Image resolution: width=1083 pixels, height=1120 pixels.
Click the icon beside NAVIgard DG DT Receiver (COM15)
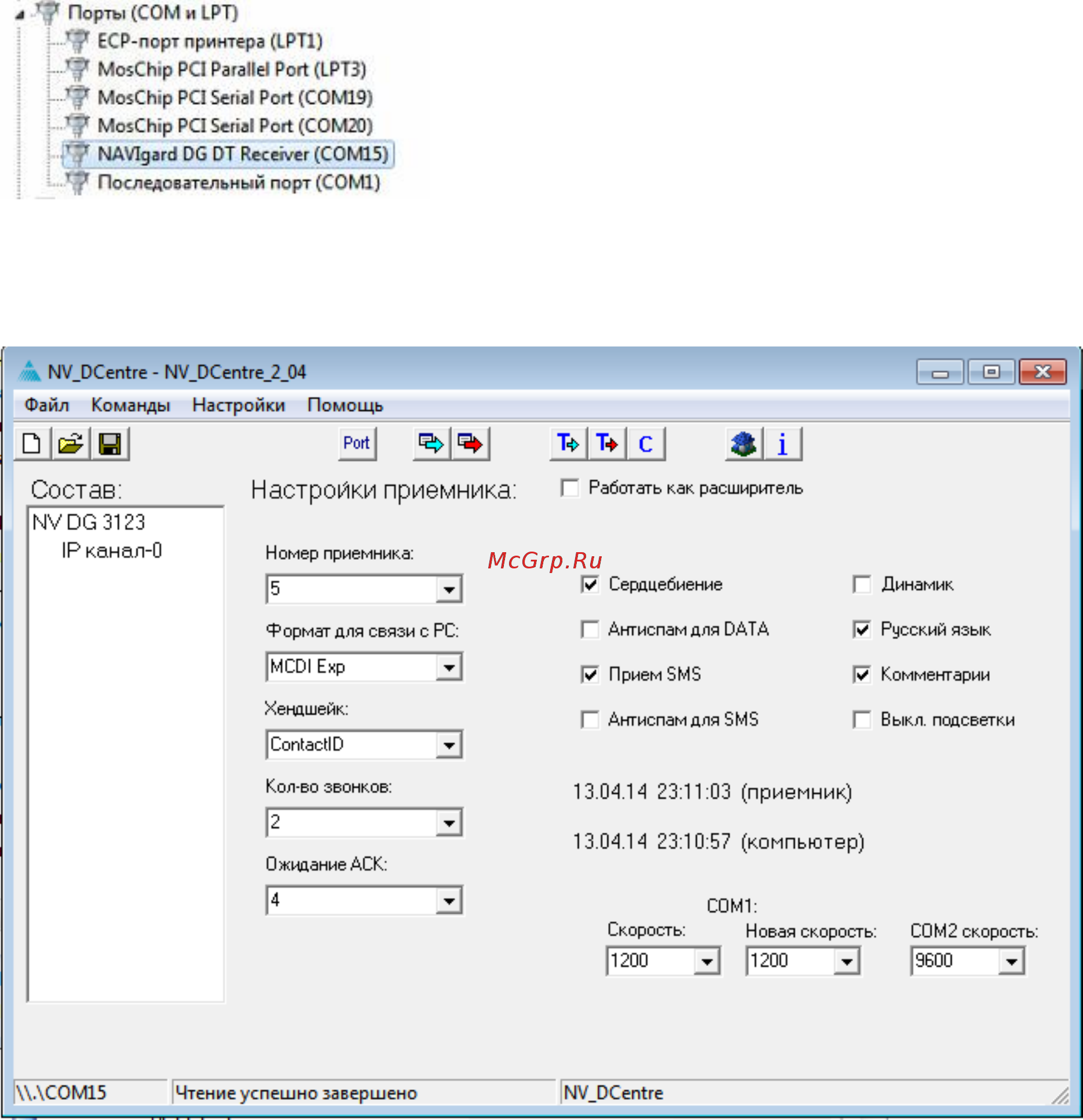[x=76, y=154]
